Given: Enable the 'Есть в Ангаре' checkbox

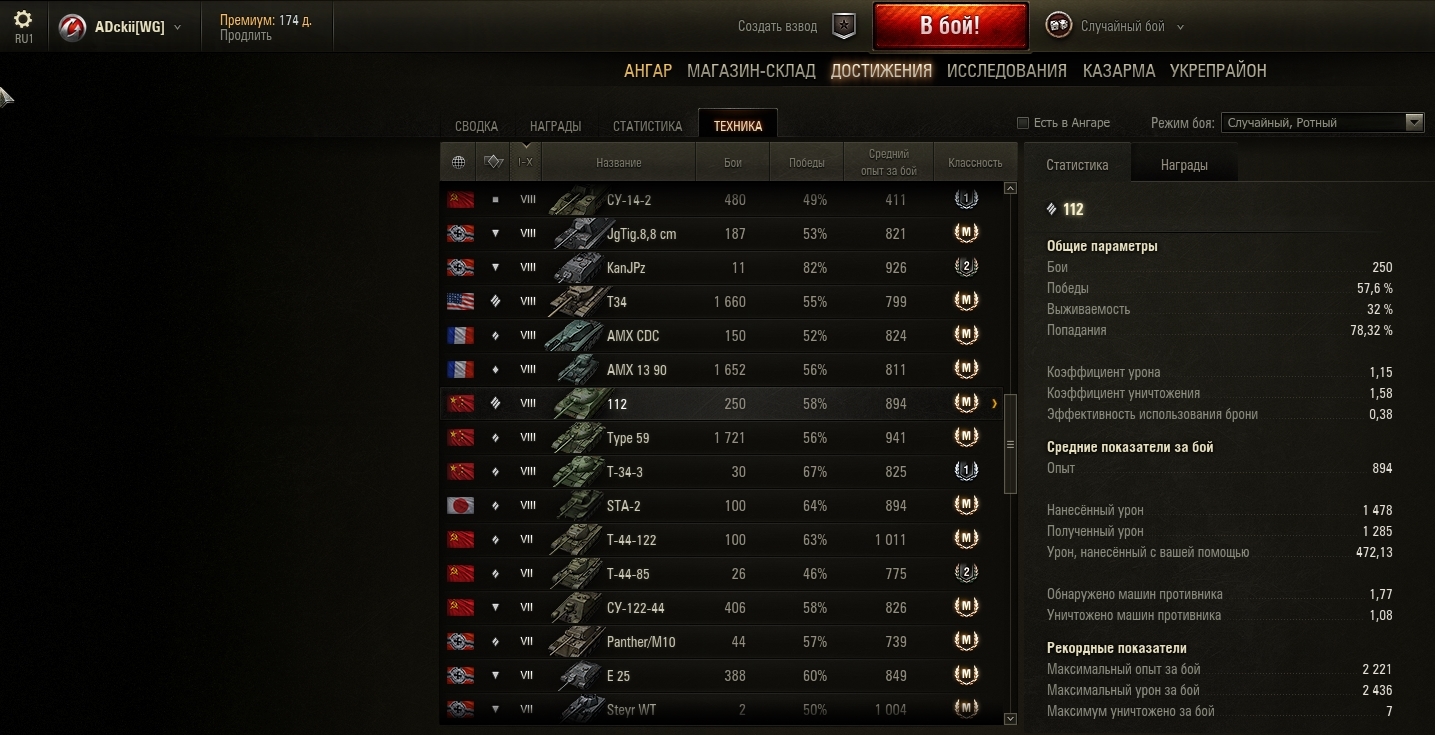Looking at the screenshot, I should pyautogui.click(x=1023, y=123).
